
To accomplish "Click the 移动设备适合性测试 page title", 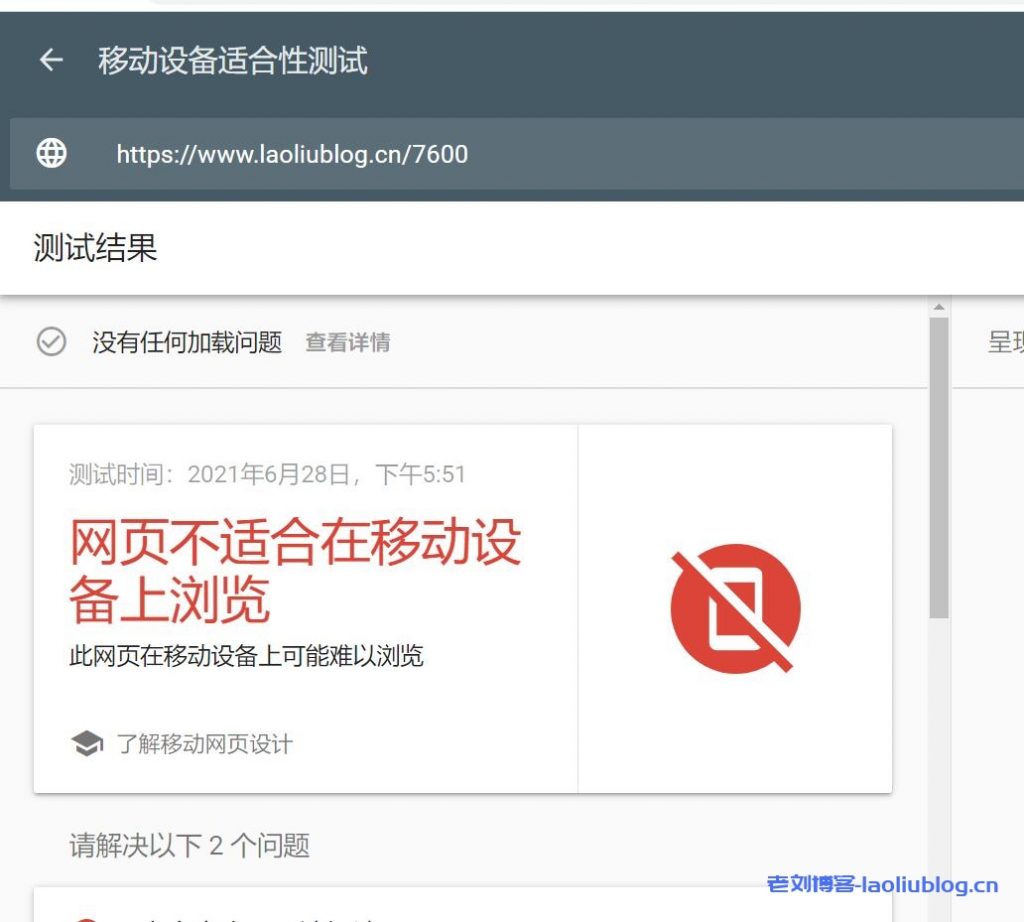I will click(x=233, y=61).
